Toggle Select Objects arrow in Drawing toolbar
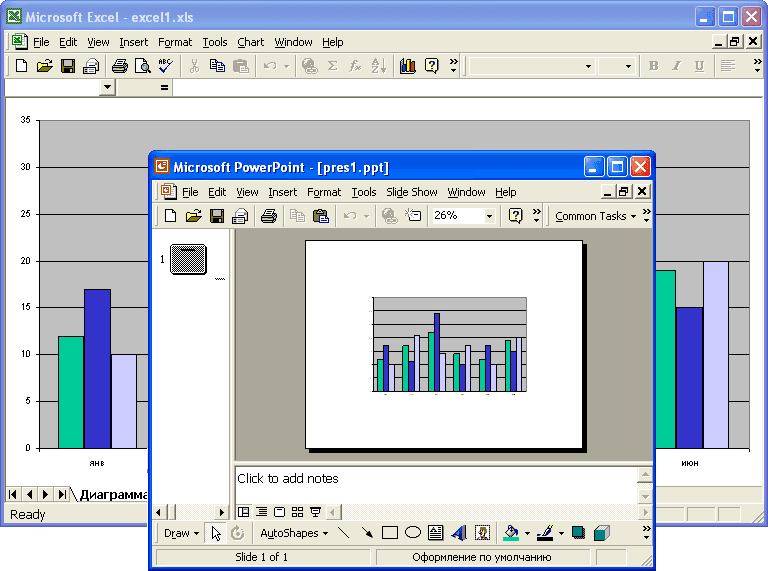Screen dimensions: 768x571 216,533
